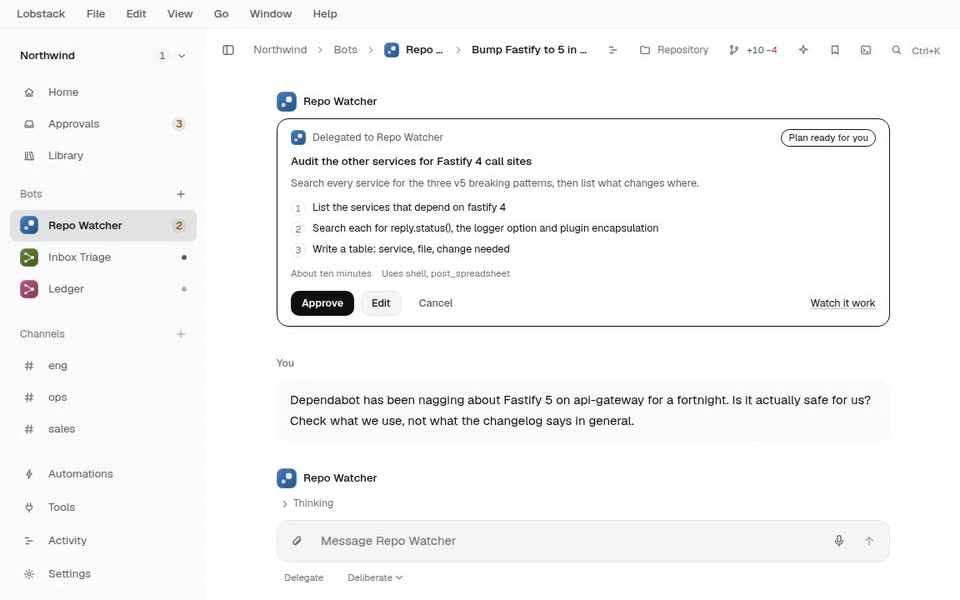The image size is (960, 600).
Task: Bookmark this conversation
Action: coord(834,50)
